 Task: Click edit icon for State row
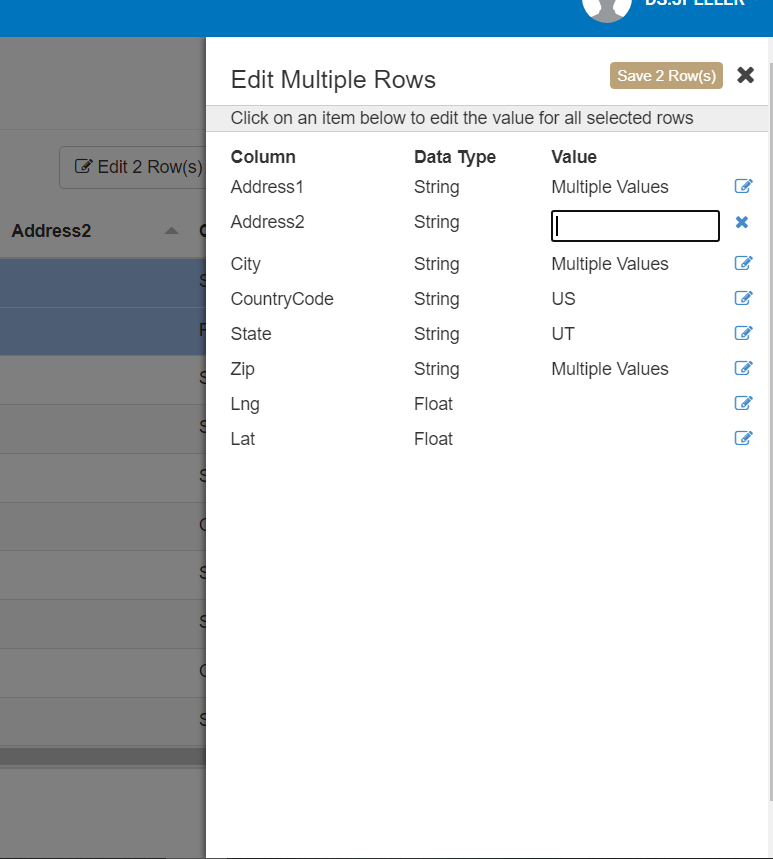pos(743,334)
